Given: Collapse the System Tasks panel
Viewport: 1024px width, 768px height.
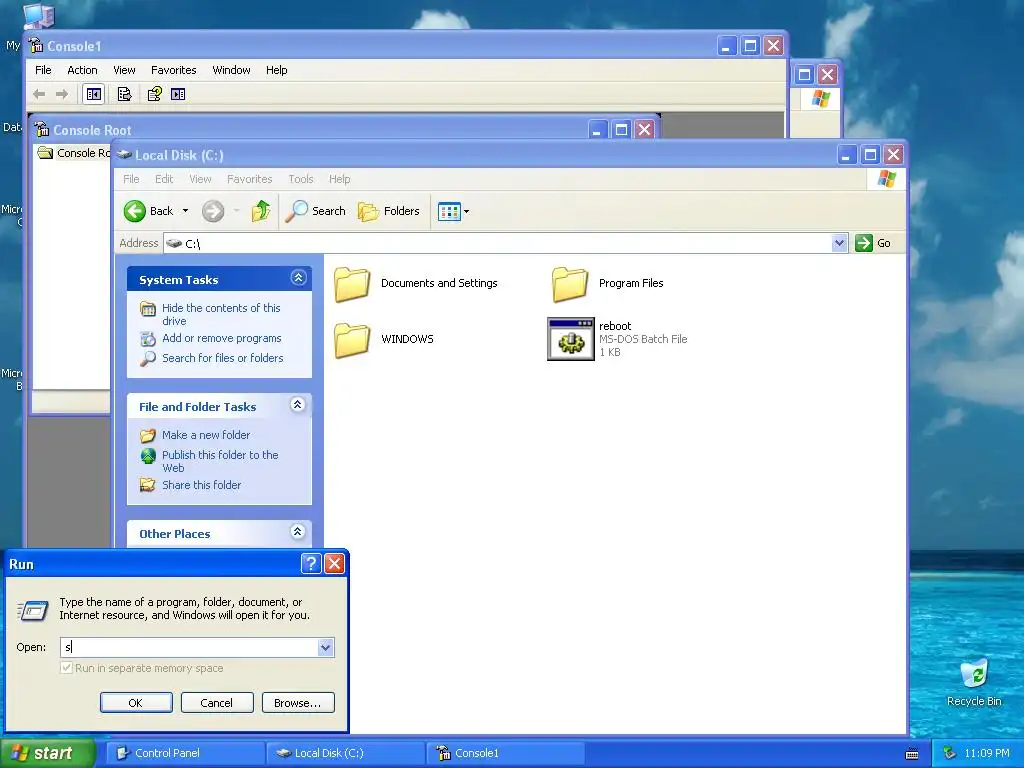Looking at the screenshot, I should coord(298,278).
